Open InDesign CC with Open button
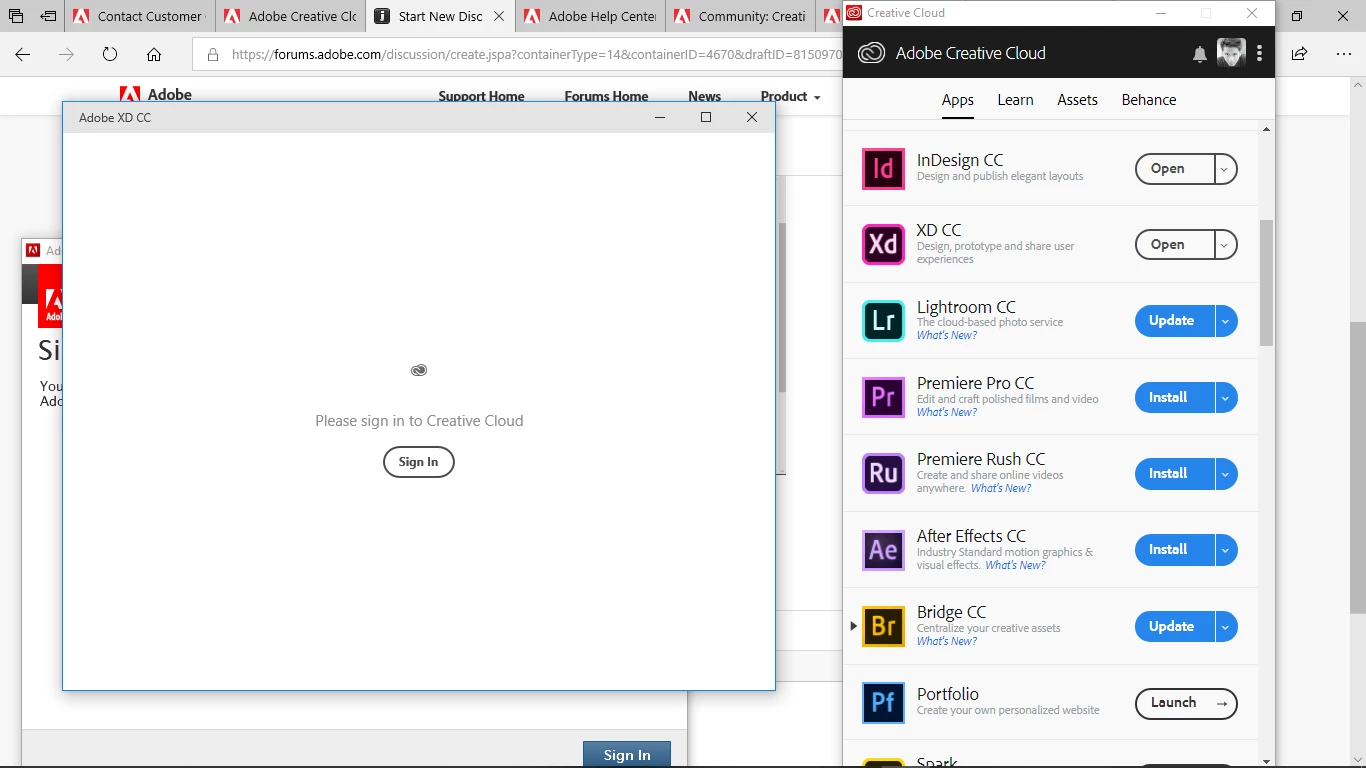The width and height of the screenshot is (1366, 768). pyautogui.click(x=1175, y=169)
